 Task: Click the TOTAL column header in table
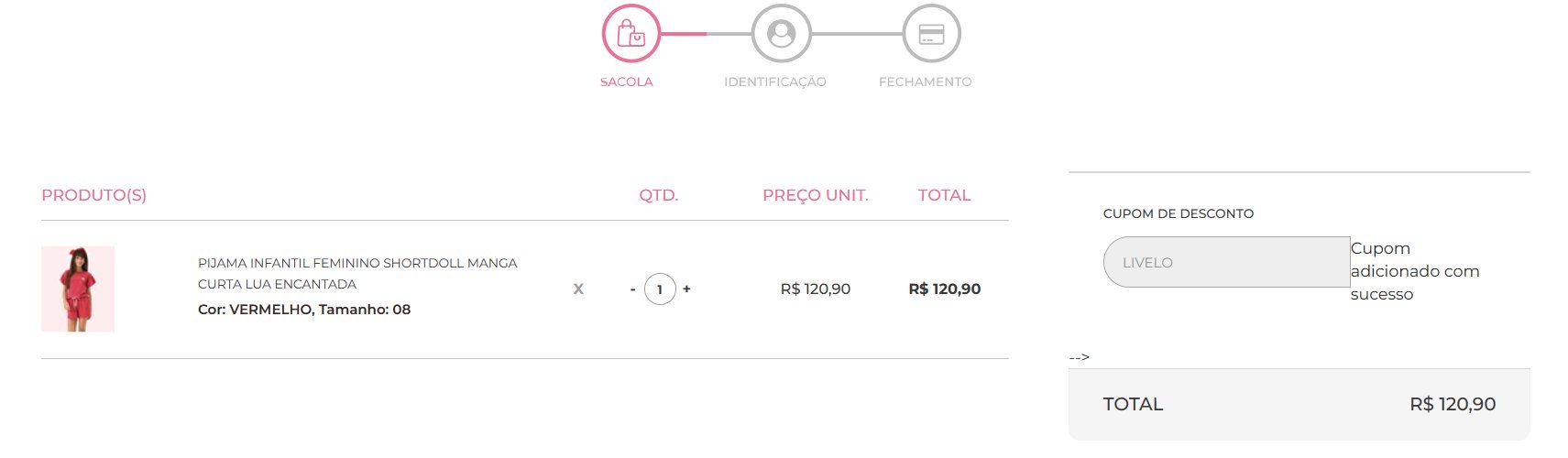pos(945,195)
